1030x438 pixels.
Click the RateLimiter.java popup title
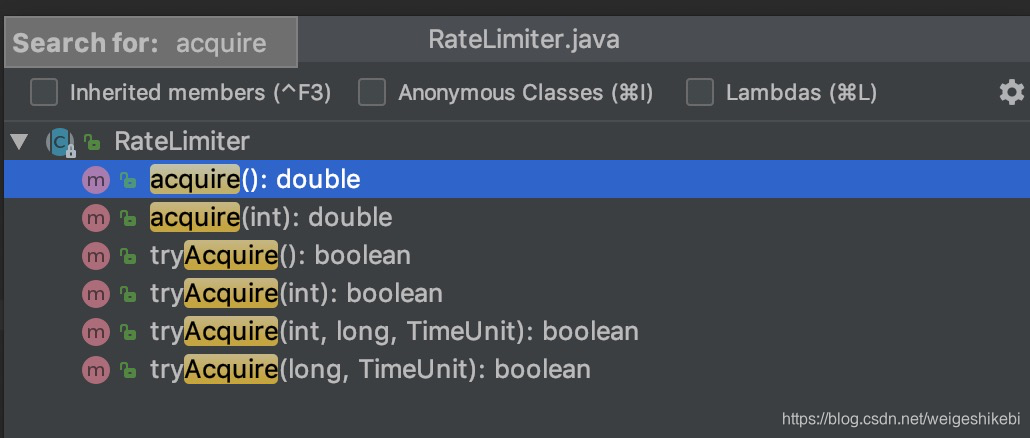(x=524, y=39)
